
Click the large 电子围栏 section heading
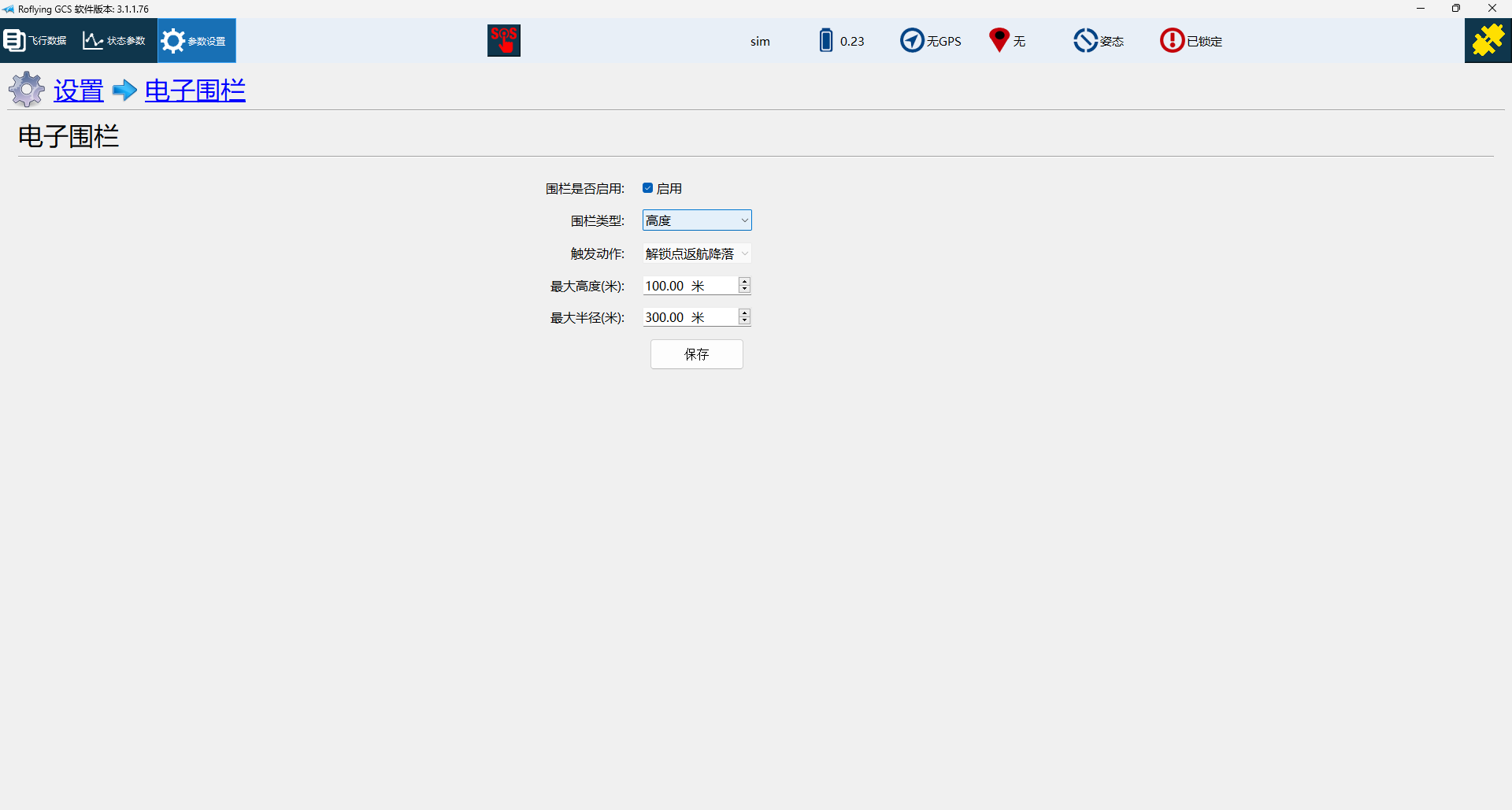69,136
